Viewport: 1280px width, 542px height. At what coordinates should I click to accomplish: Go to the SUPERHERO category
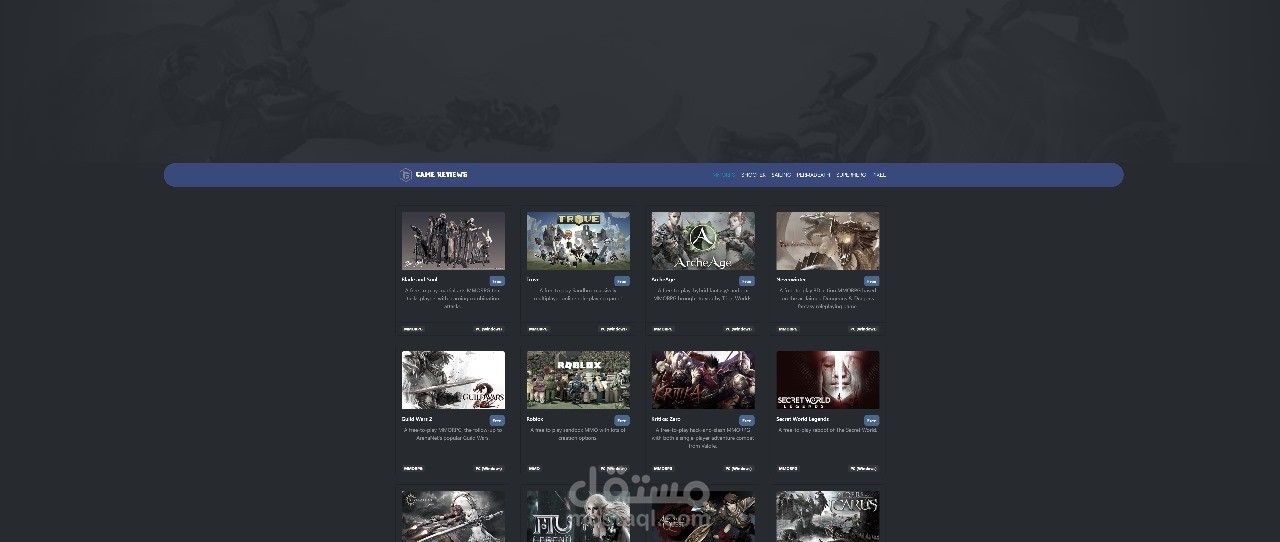pyautogui.click(x=851, y=175)
